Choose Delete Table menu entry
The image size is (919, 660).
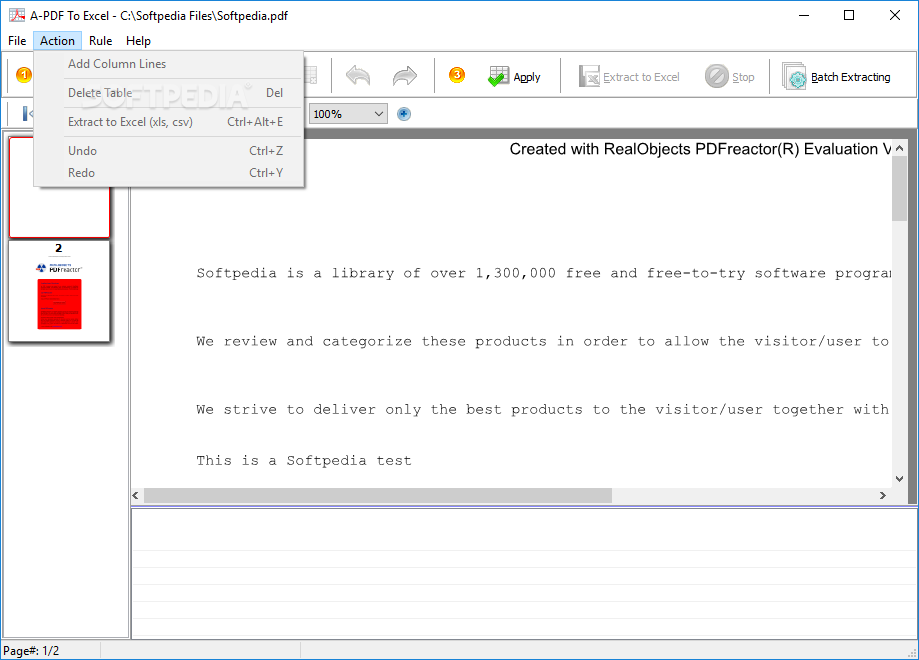click(168, 93)
